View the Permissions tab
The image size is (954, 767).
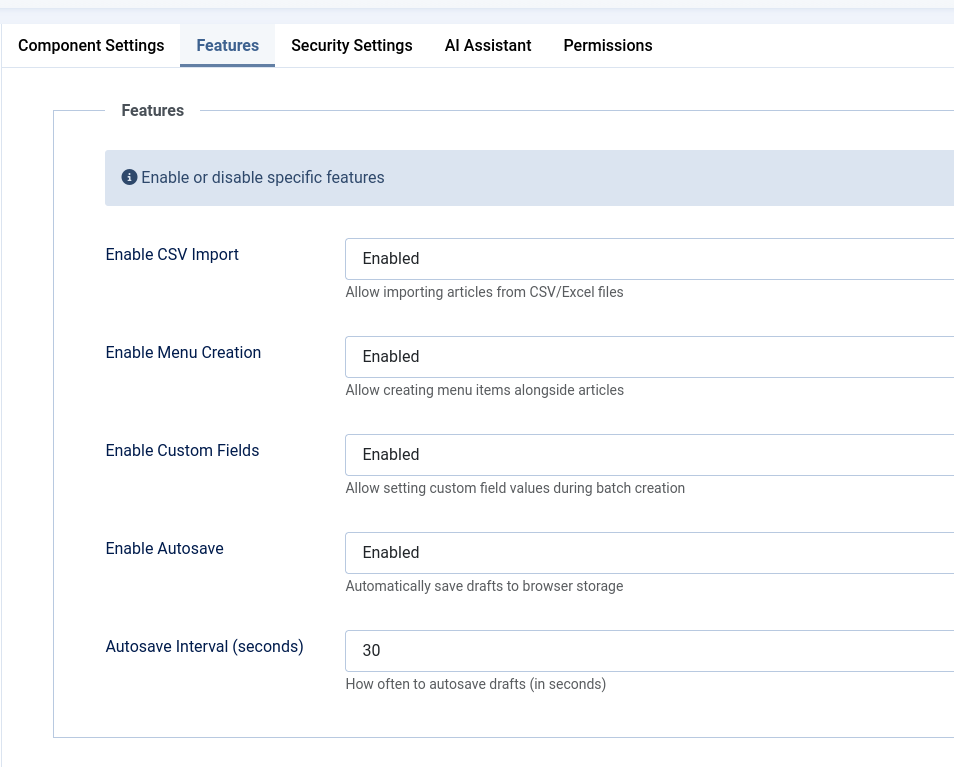coord(607,45)
